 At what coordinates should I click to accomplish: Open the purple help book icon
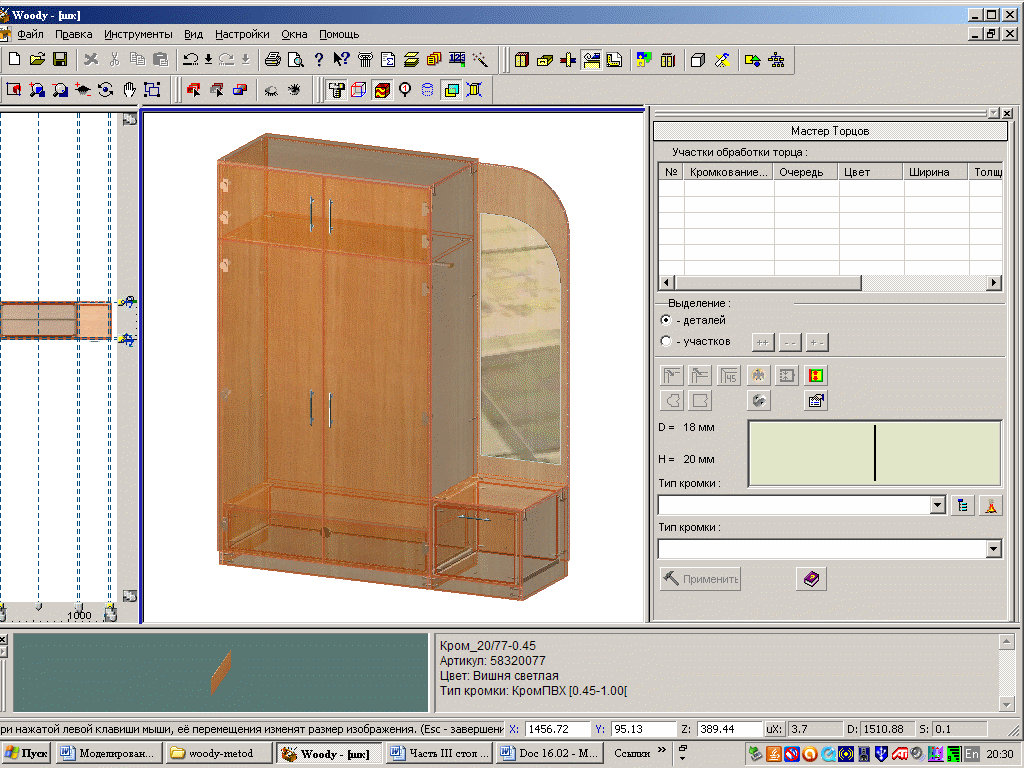coord(810,579)
